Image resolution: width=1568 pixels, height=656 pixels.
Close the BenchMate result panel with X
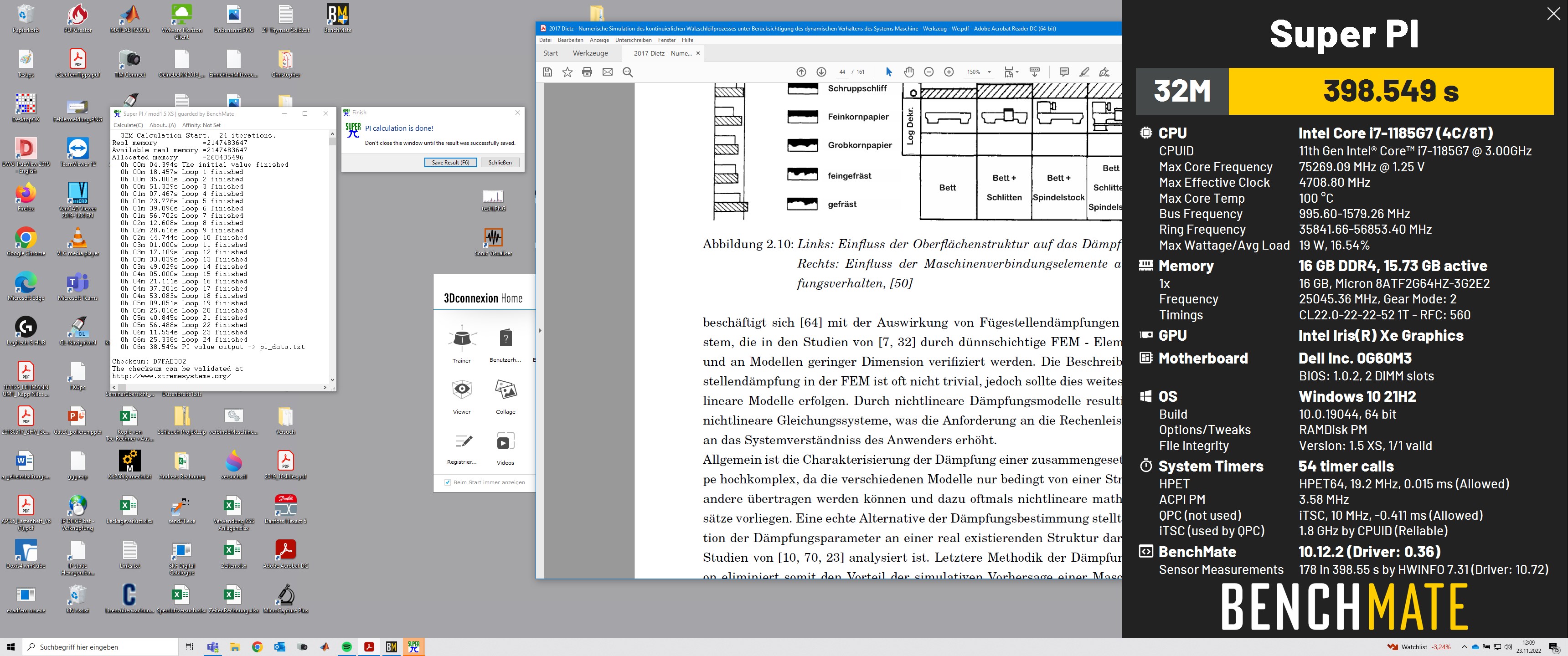[1553, 14]
